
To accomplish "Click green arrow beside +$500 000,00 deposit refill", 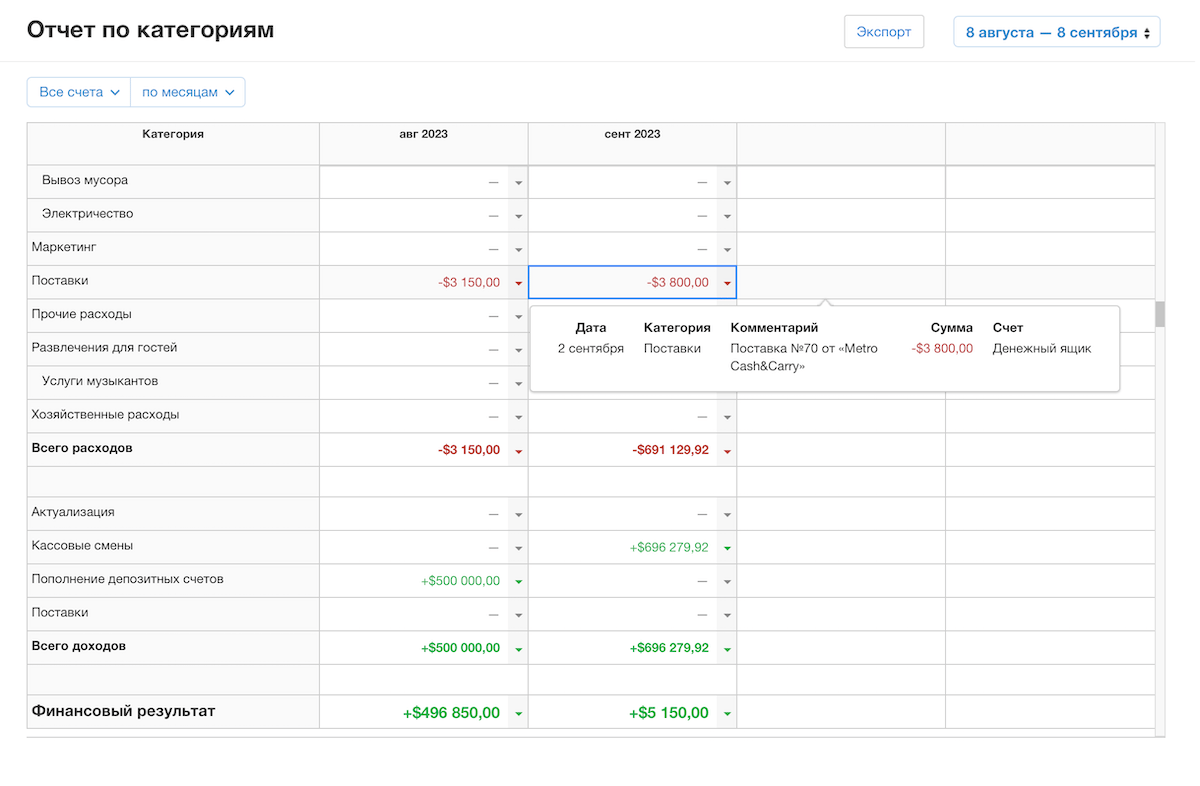I will pos(518,582).
